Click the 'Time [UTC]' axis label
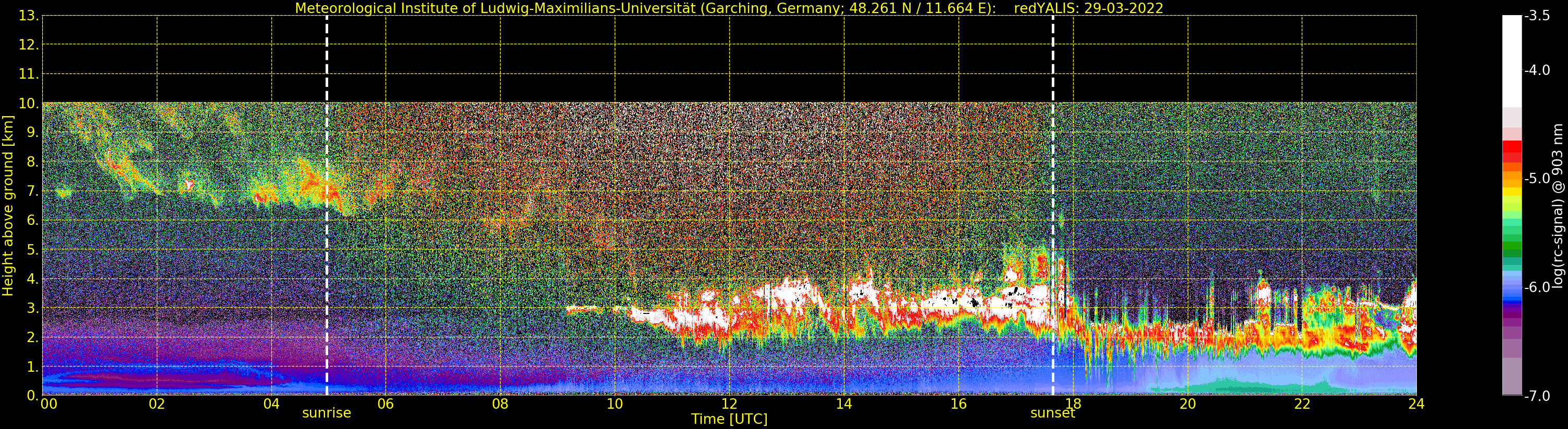 (729, 419)
